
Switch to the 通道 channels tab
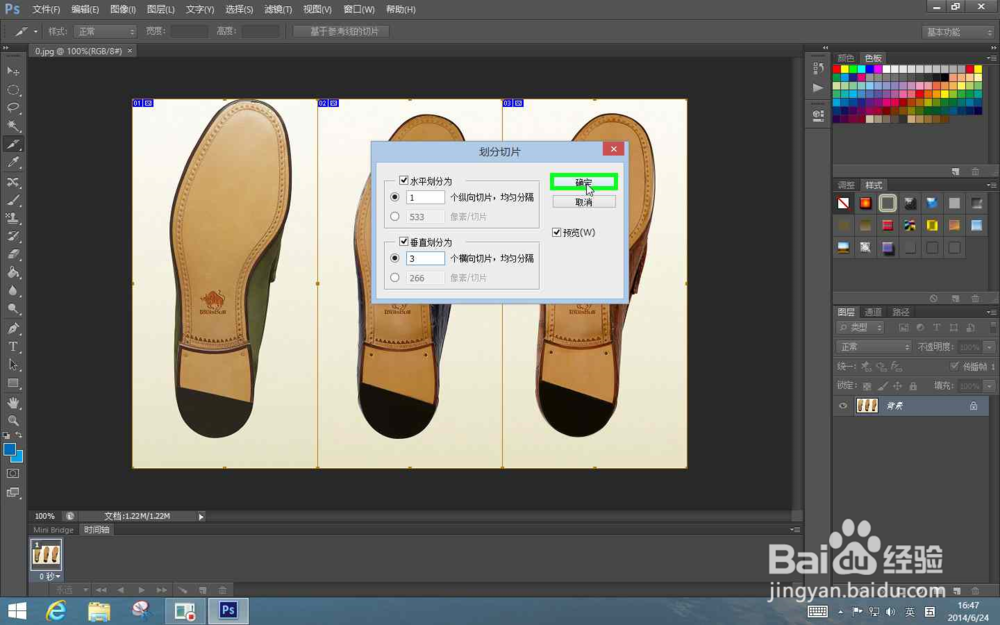point(873,312)
